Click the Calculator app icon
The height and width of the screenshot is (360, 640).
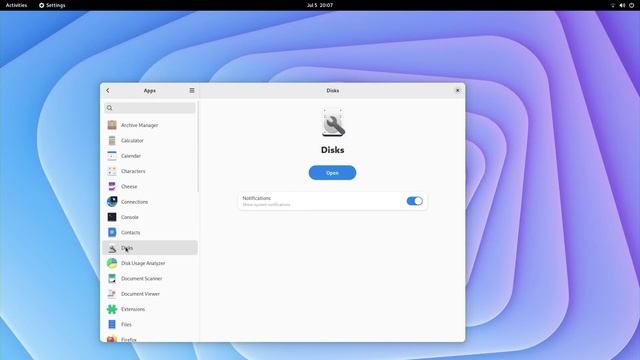112,140
